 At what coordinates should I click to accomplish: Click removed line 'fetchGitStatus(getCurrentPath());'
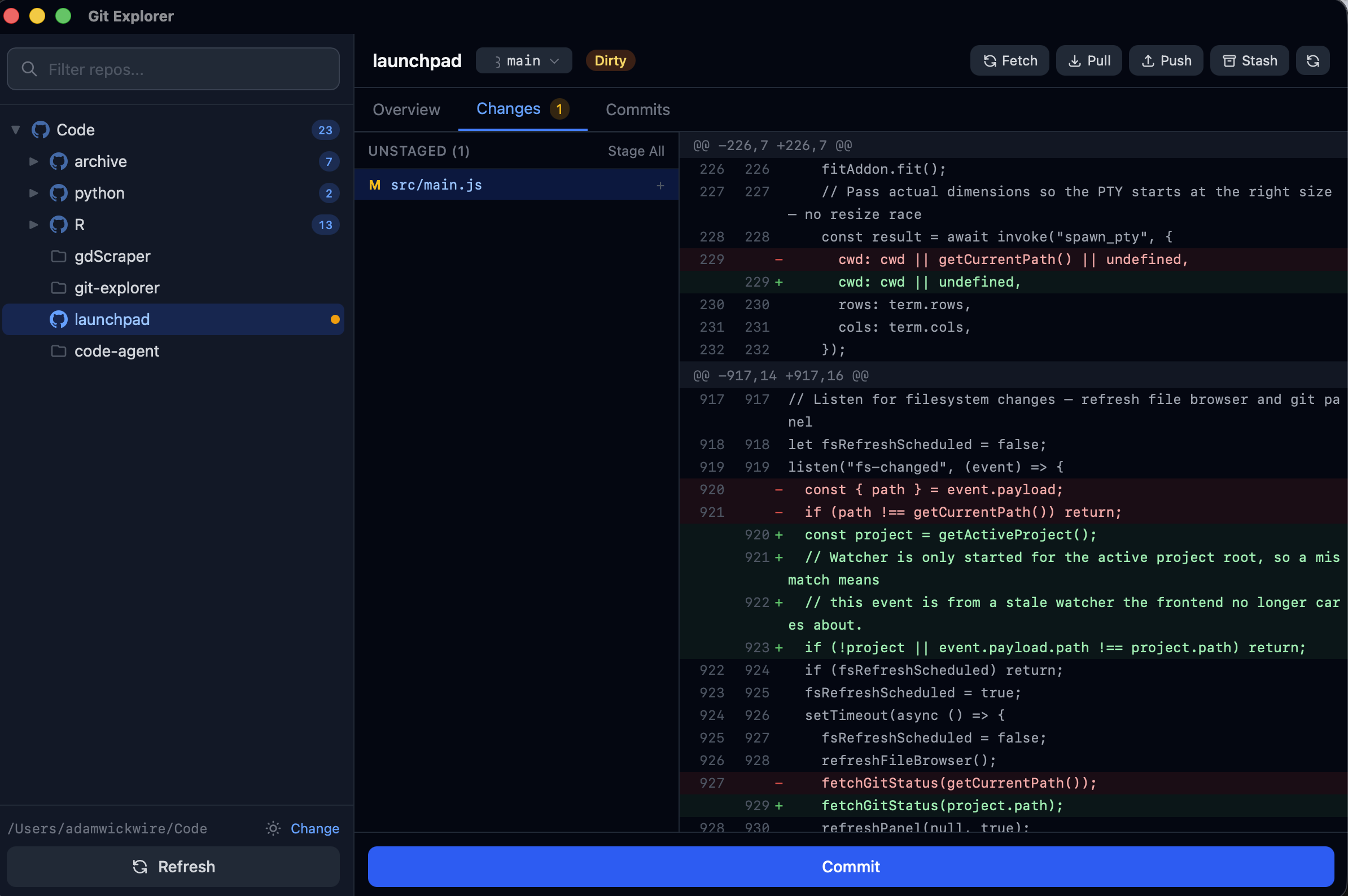[1013, 783]
